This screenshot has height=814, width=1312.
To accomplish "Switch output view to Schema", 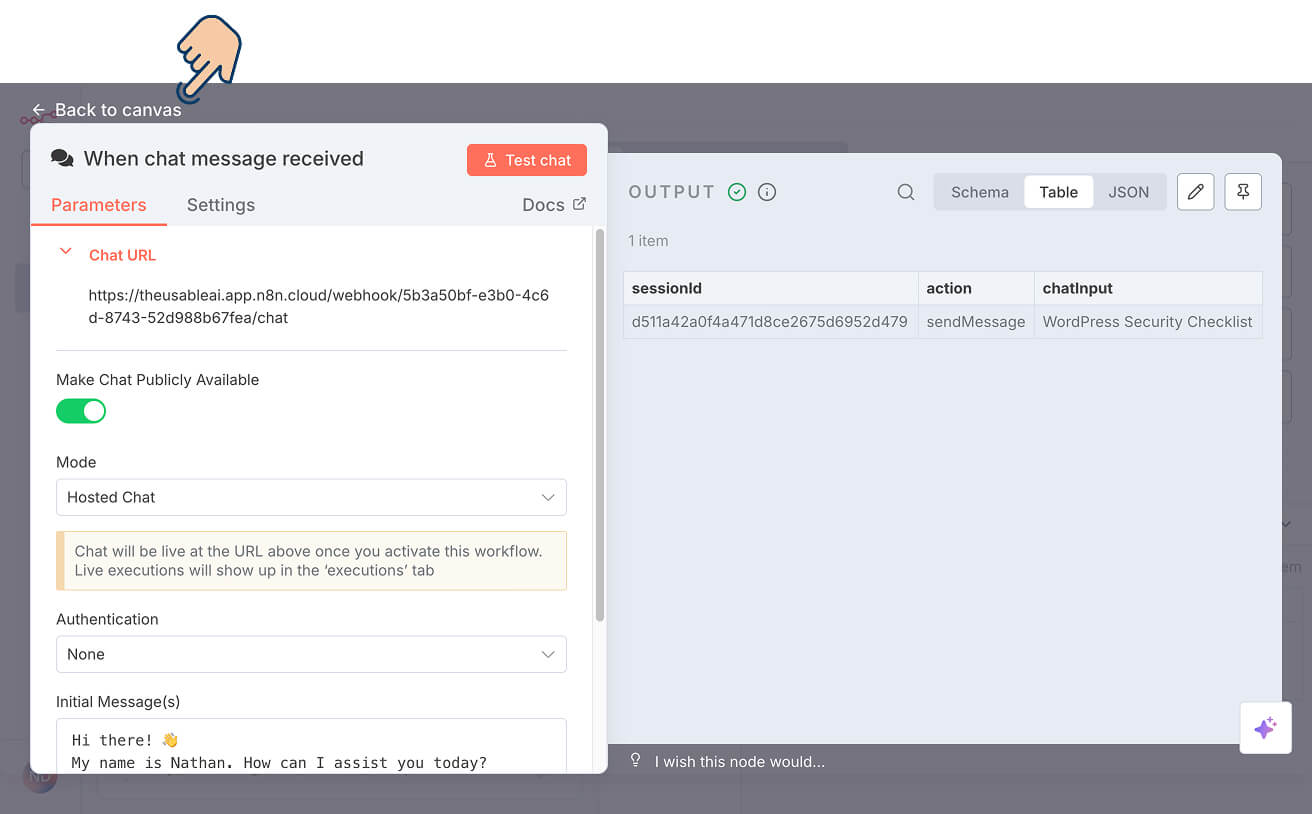I will tap(979, 191).
